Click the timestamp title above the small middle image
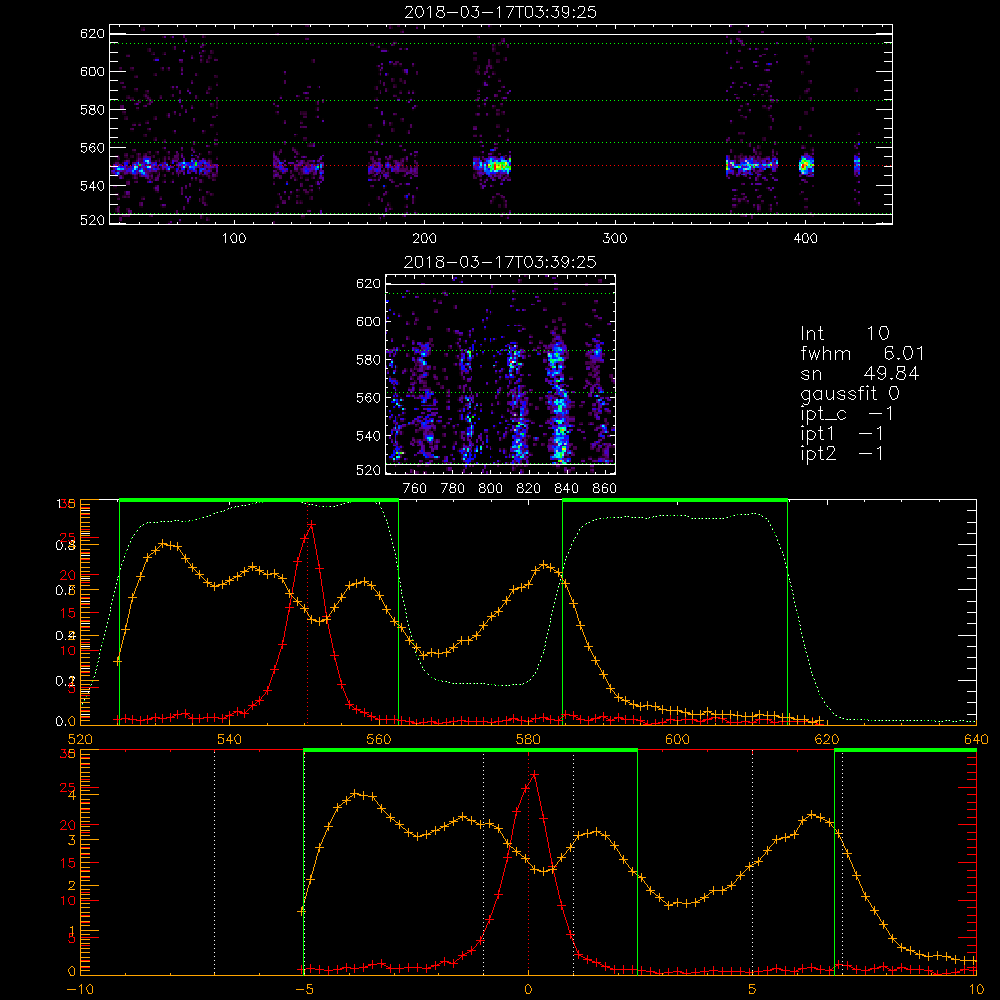Image resolution: width=1000 pixels, height=1000 pixels. (500, 262)
